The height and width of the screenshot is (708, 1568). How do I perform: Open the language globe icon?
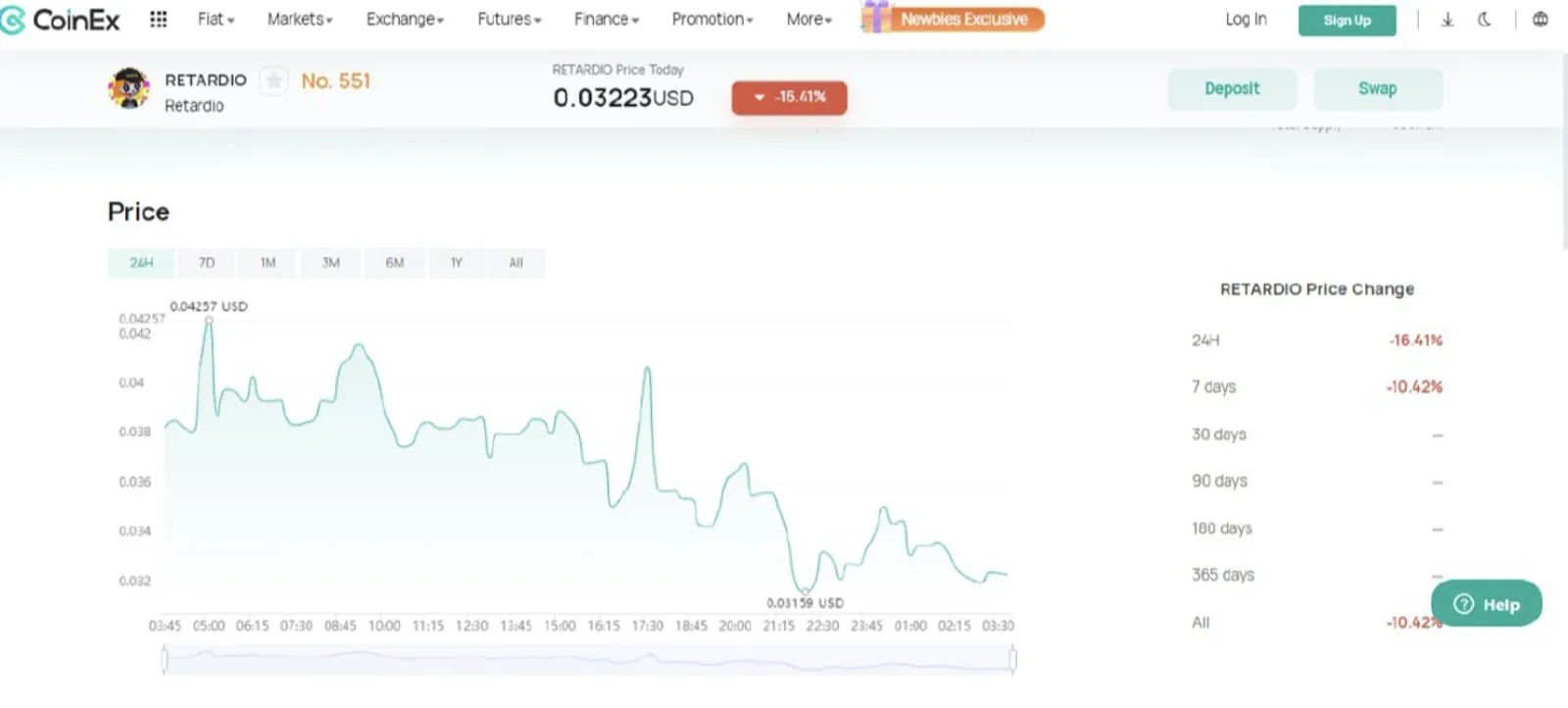[1541, 19]
